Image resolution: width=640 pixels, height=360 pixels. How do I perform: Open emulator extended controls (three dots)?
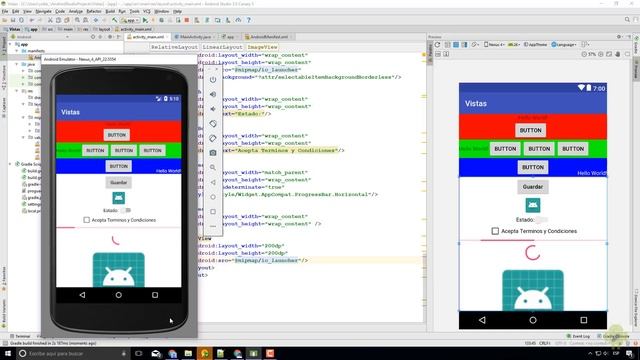click(213, 226)
